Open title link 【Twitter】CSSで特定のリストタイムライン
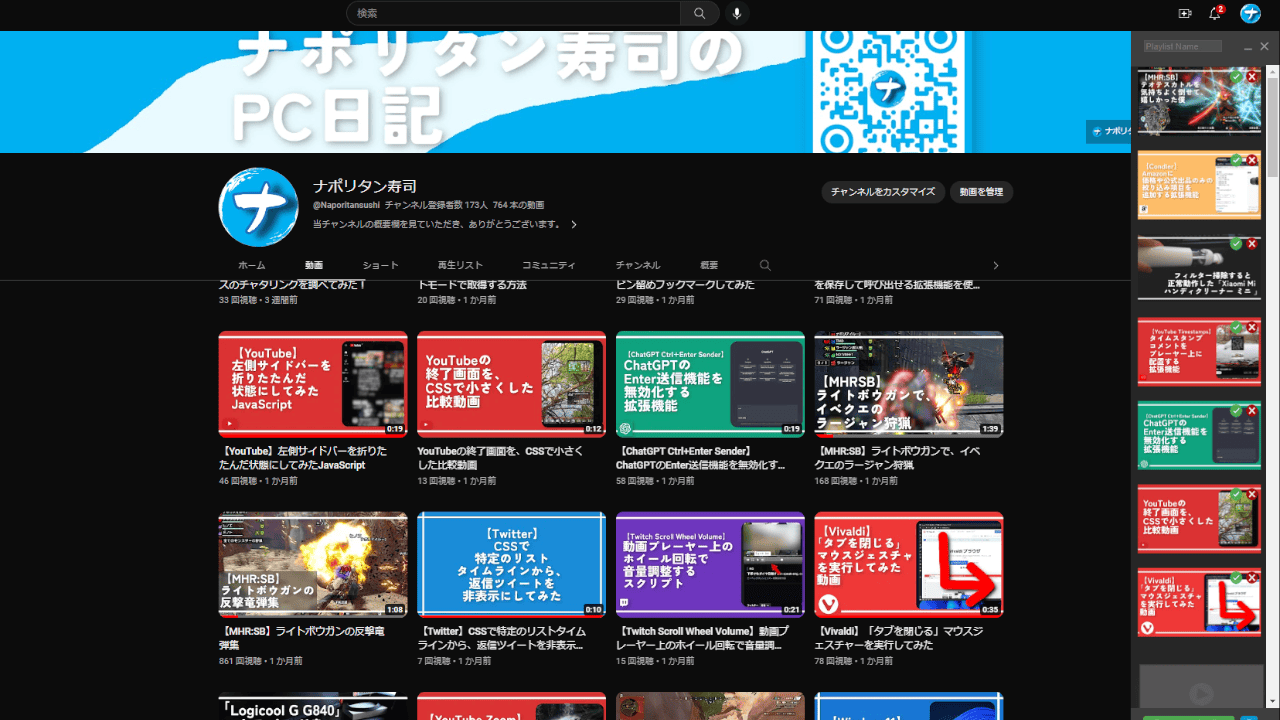 point(502,638)
